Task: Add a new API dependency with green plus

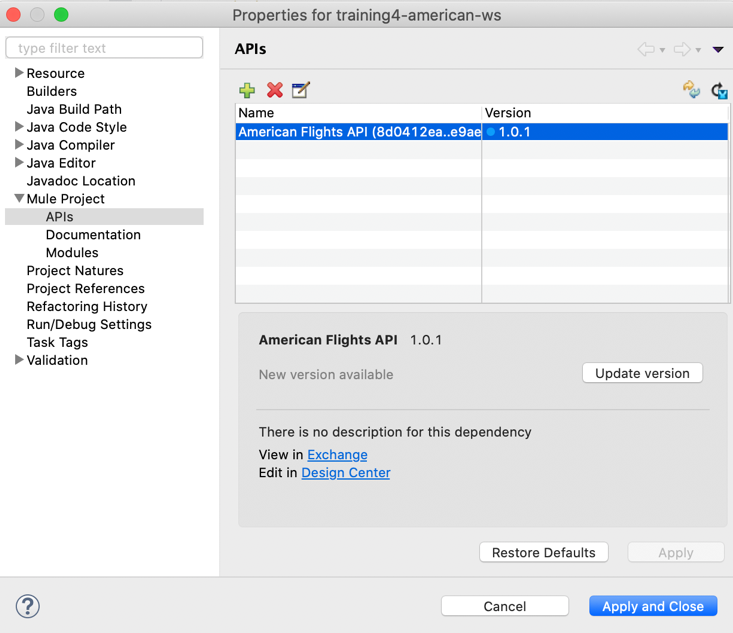Action: pyautogui.click(x=247, y=90)
